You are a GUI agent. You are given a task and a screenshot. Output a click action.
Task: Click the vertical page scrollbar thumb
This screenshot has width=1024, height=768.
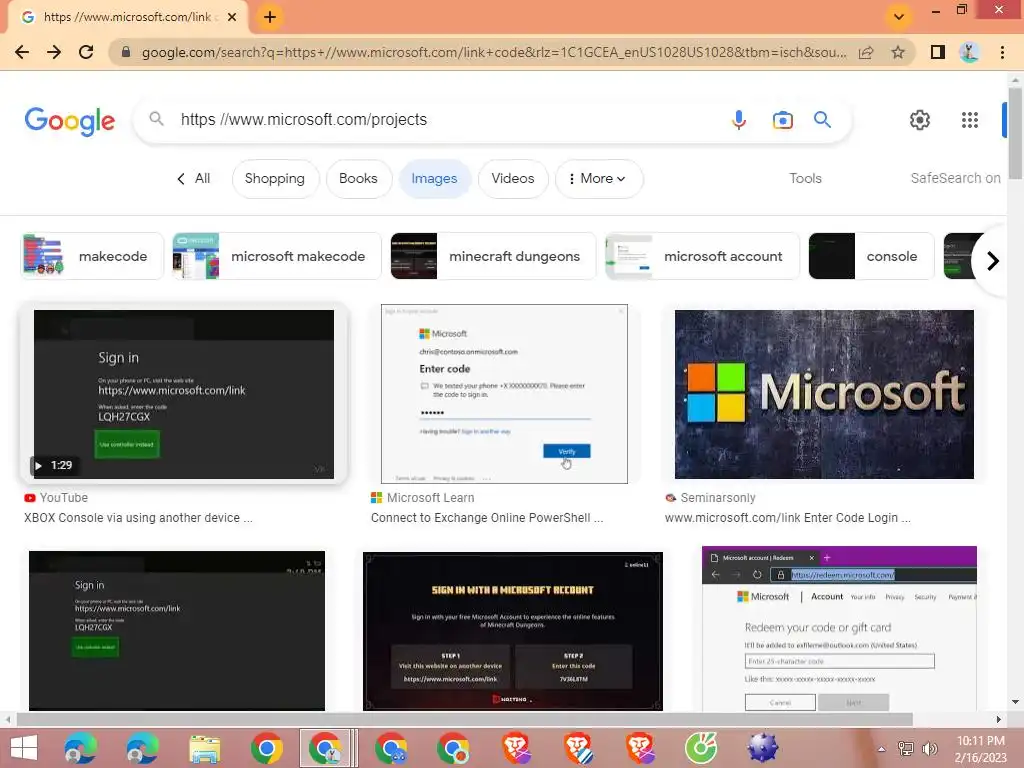1015,133
